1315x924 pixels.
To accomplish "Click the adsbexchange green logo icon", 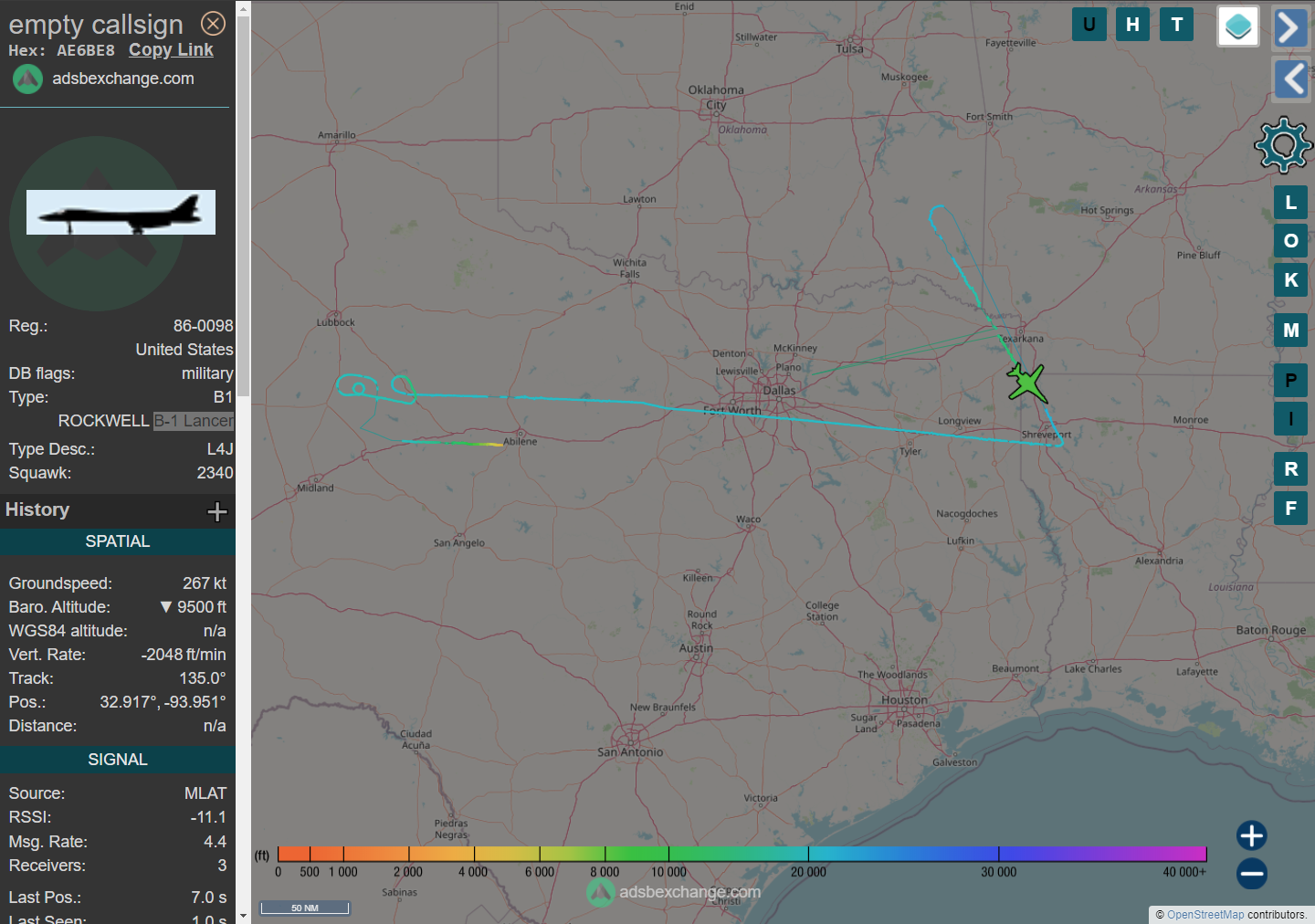I will [x=27, y=79].
